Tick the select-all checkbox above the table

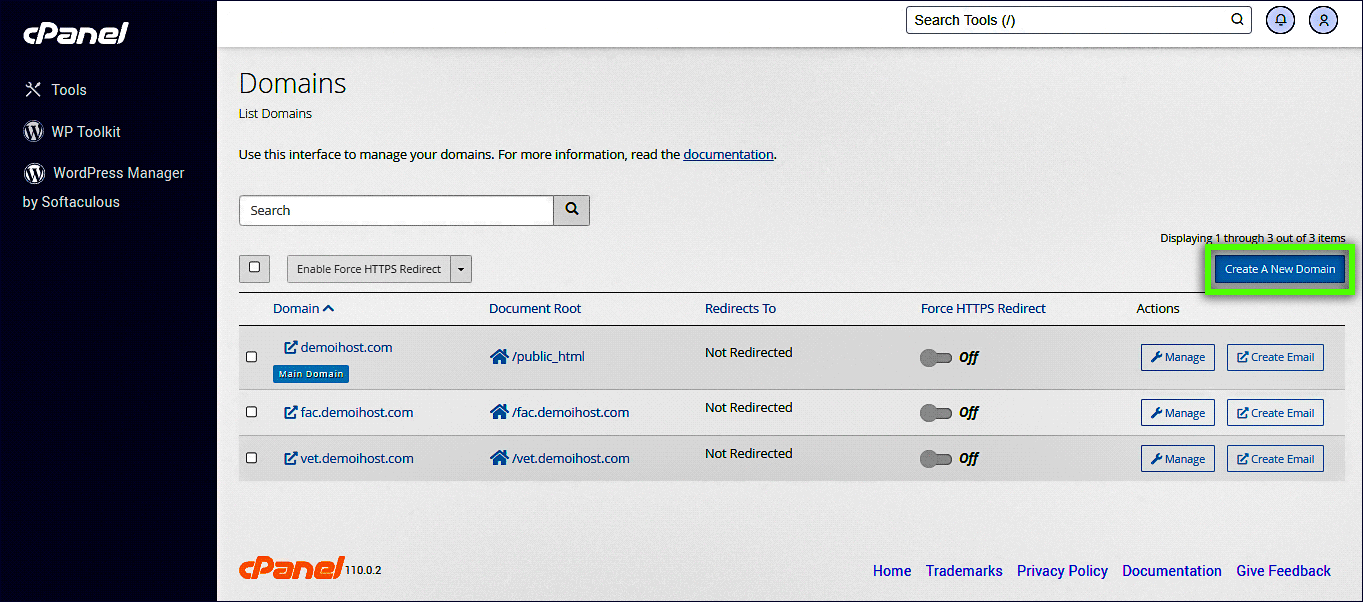coord(254,268)
